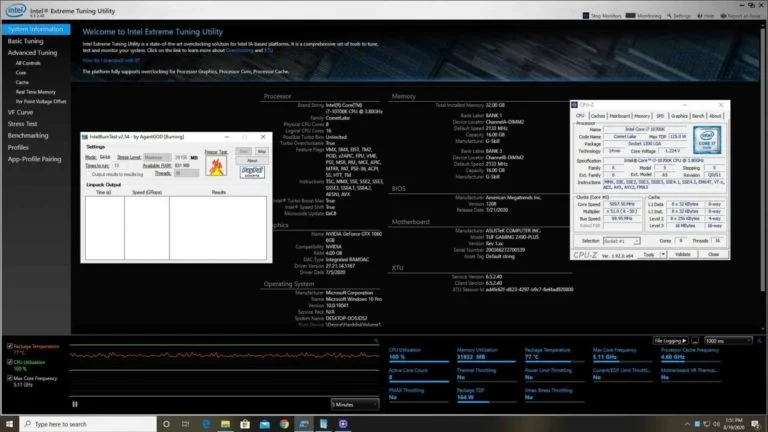Open the Monitoring view from the top bar

click(x=644, y=16)
